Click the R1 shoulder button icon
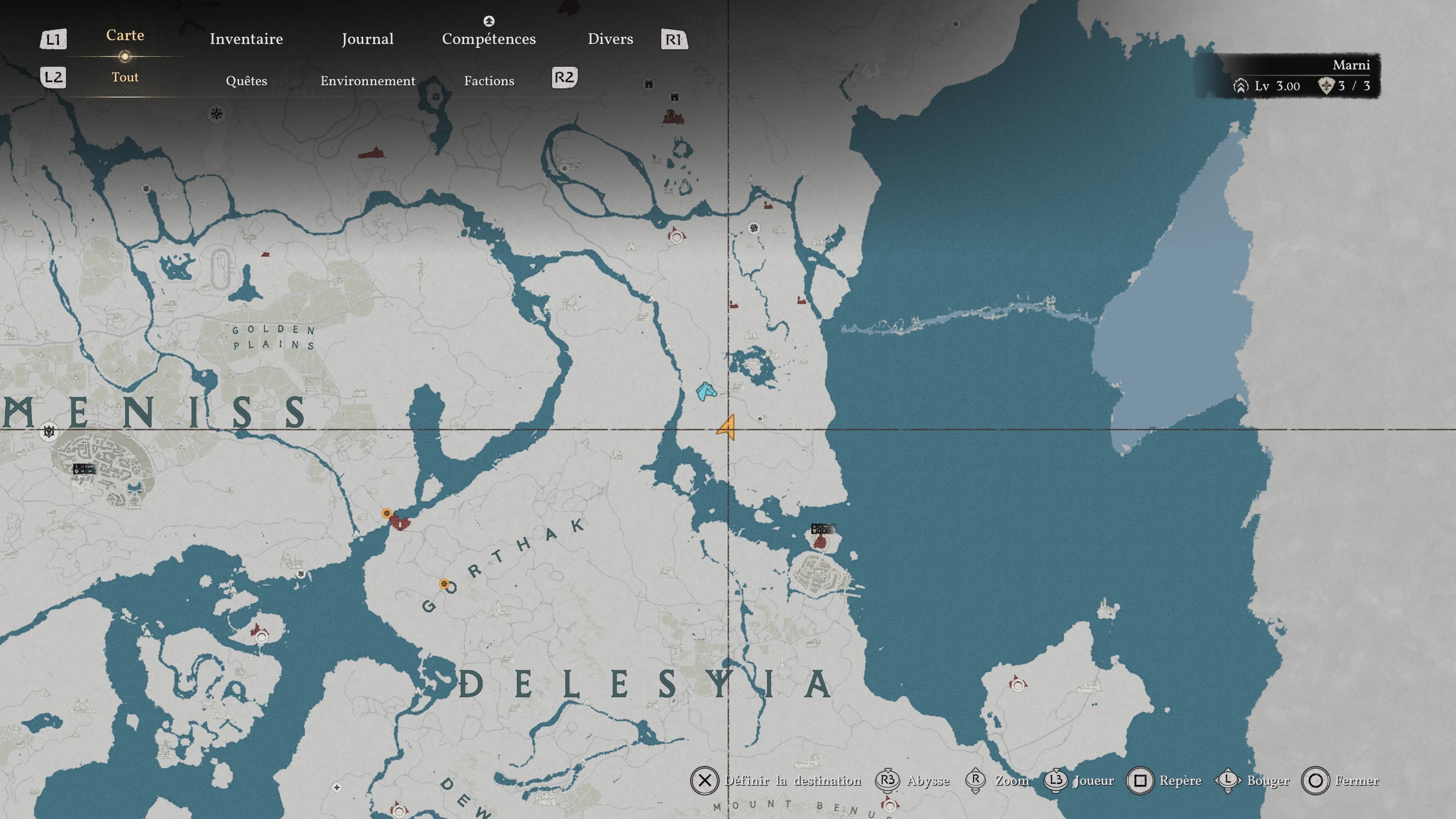 674,39
